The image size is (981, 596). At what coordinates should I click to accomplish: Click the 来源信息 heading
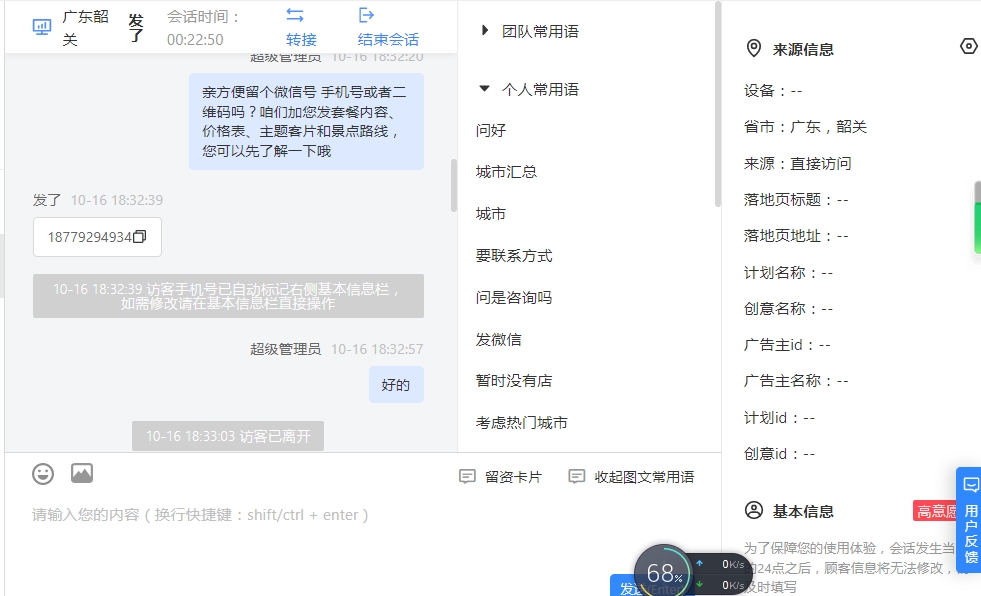click(x=803, y=49)
